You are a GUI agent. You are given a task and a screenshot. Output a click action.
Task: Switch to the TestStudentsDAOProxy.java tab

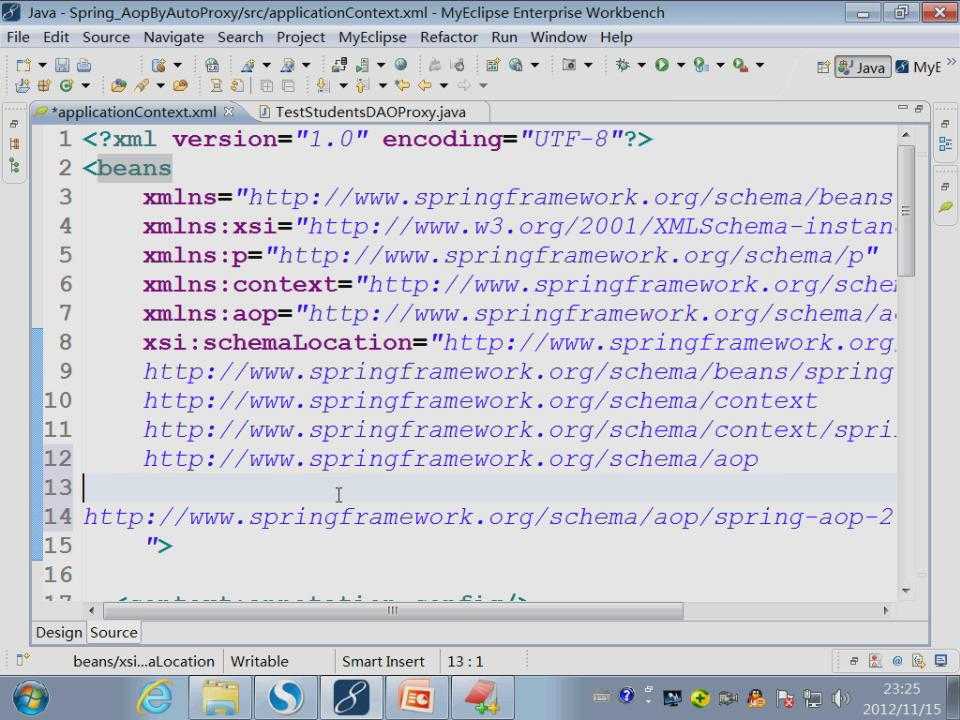[370, 112]
